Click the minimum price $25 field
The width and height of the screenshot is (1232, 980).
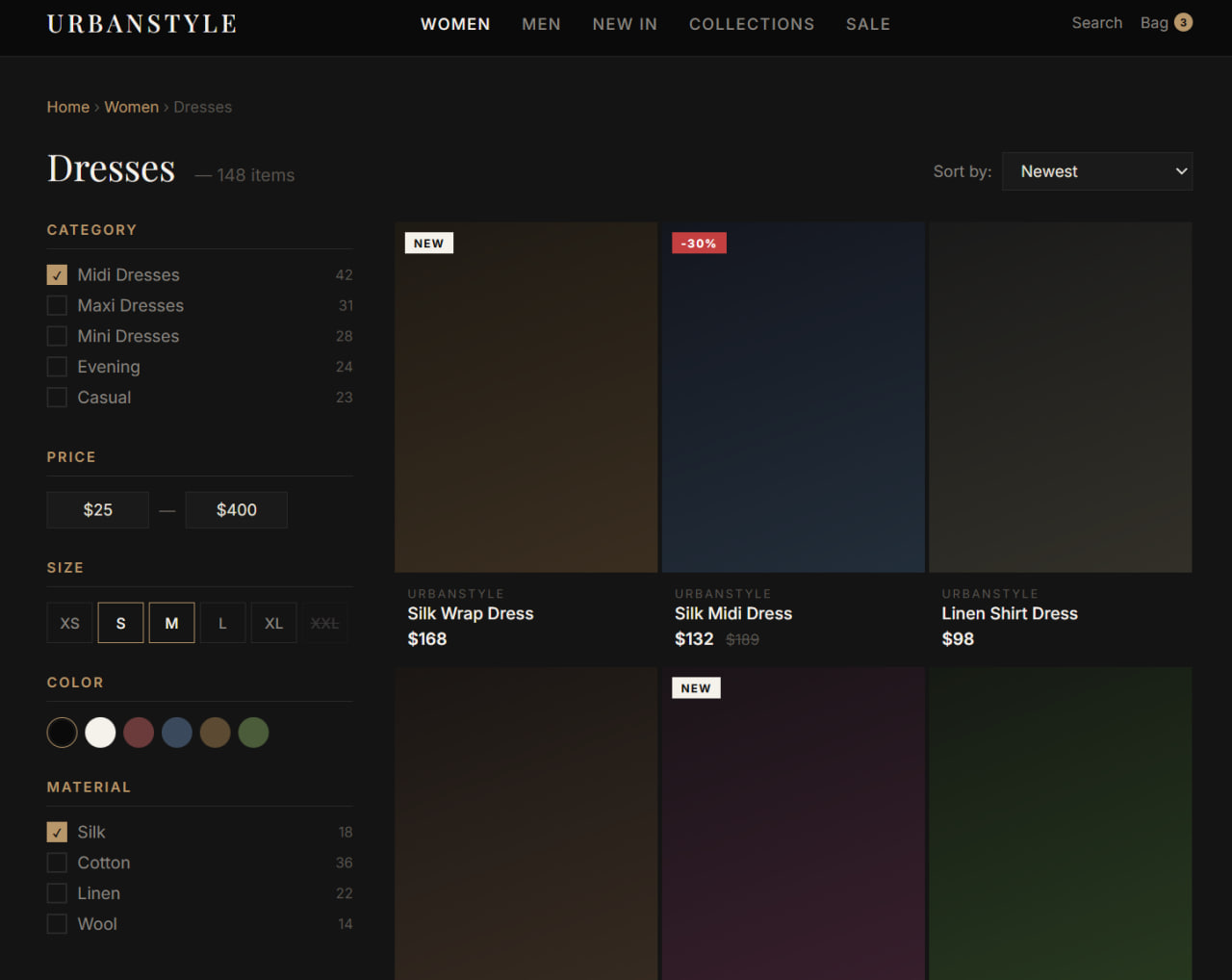[x=98, y=510]
